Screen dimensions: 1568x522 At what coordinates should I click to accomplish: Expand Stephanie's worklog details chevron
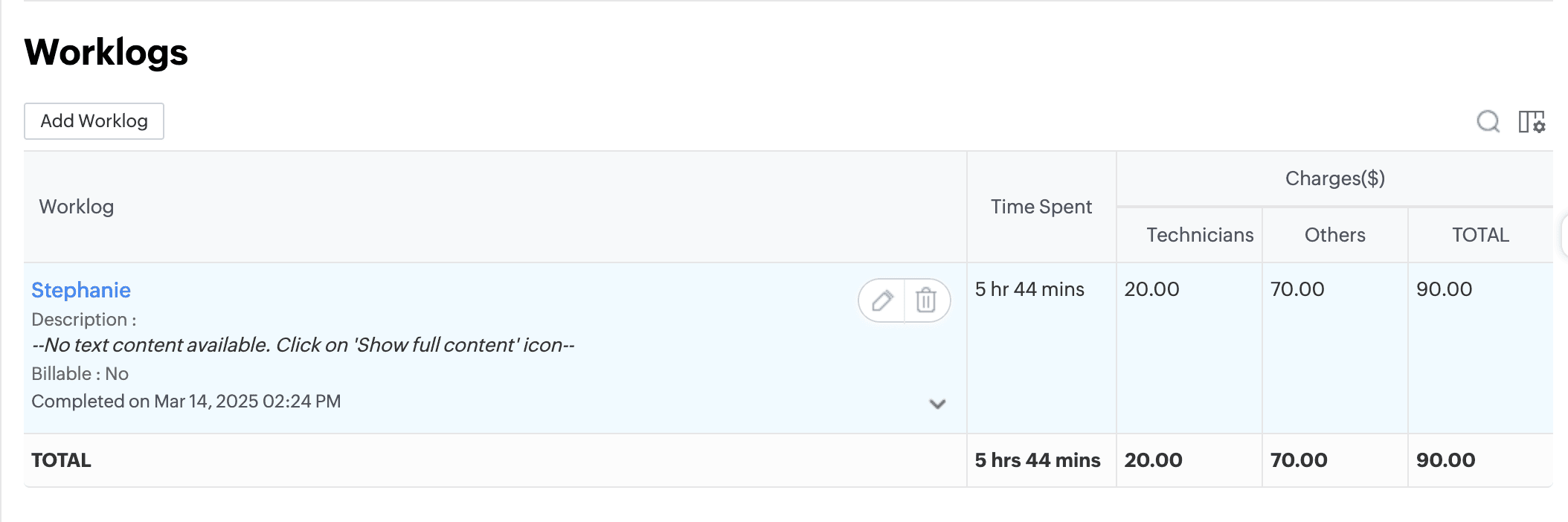pyautogui.click(x=937, y=404)
